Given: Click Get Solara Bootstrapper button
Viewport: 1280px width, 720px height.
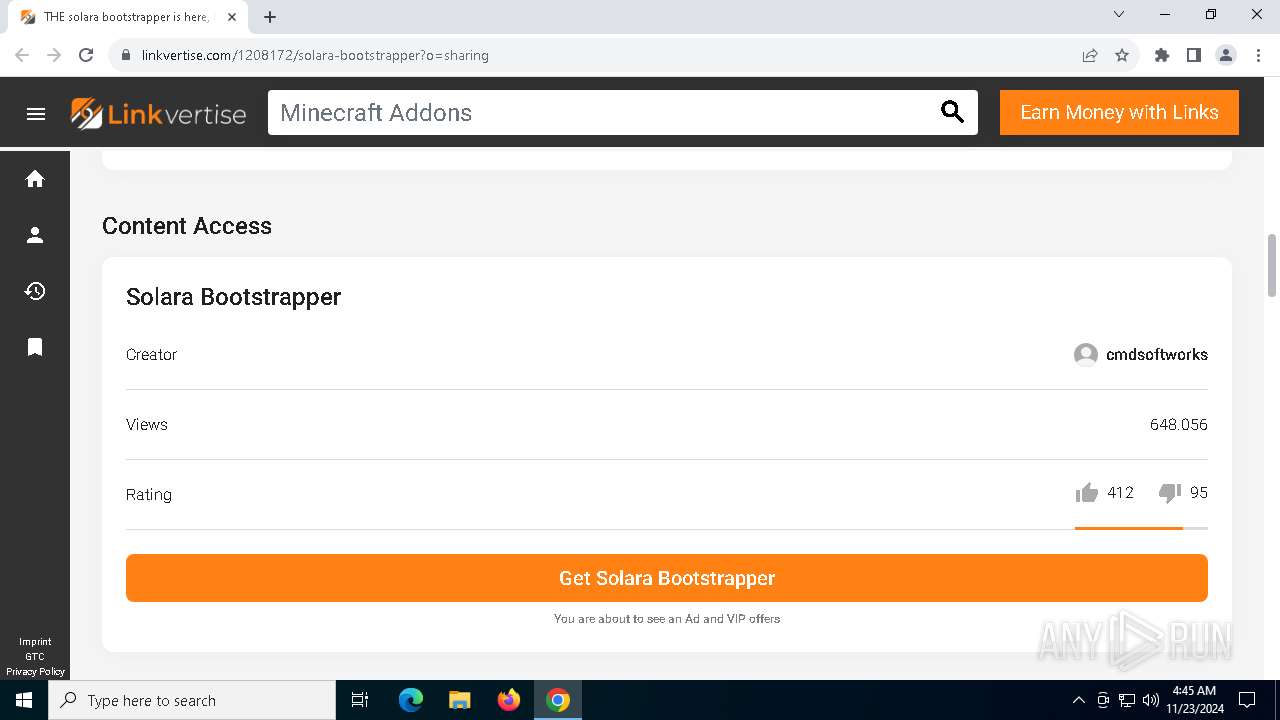Looking at the screenshot, I should point(667,578).
